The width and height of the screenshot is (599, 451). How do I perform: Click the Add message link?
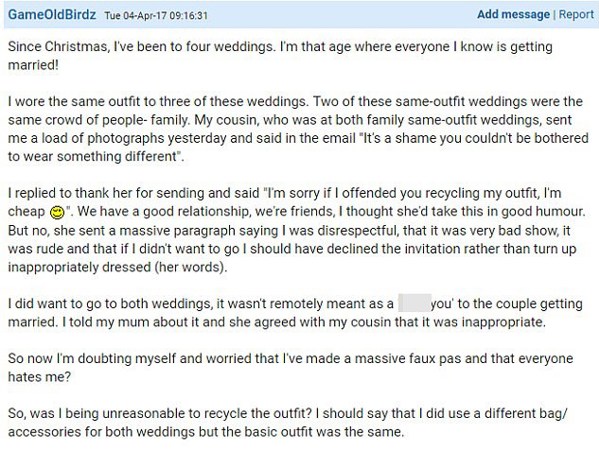(x=513, y=14)
